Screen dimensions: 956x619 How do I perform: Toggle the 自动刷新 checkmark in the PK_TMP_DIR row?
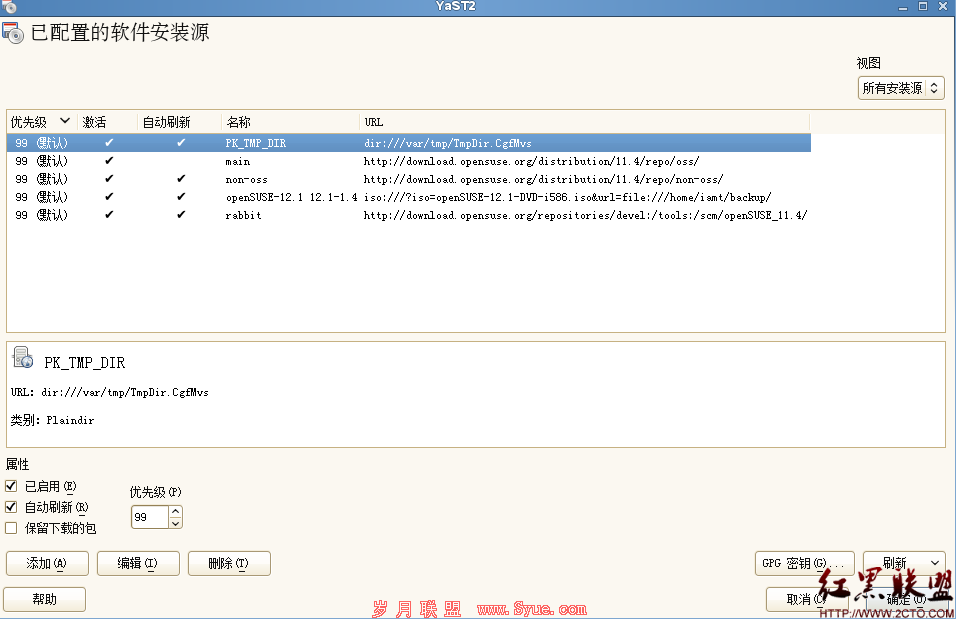(181, 143)
